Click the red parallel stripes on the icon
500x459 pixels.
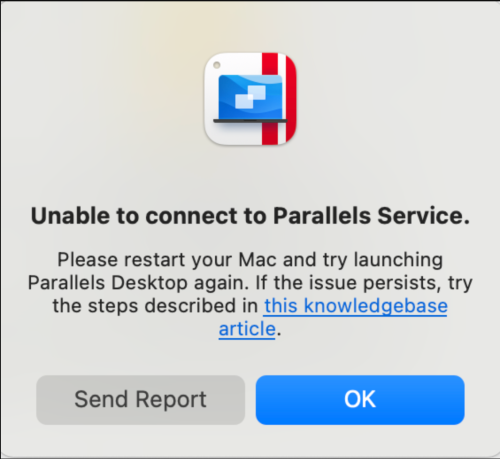(x=279, y=99)
